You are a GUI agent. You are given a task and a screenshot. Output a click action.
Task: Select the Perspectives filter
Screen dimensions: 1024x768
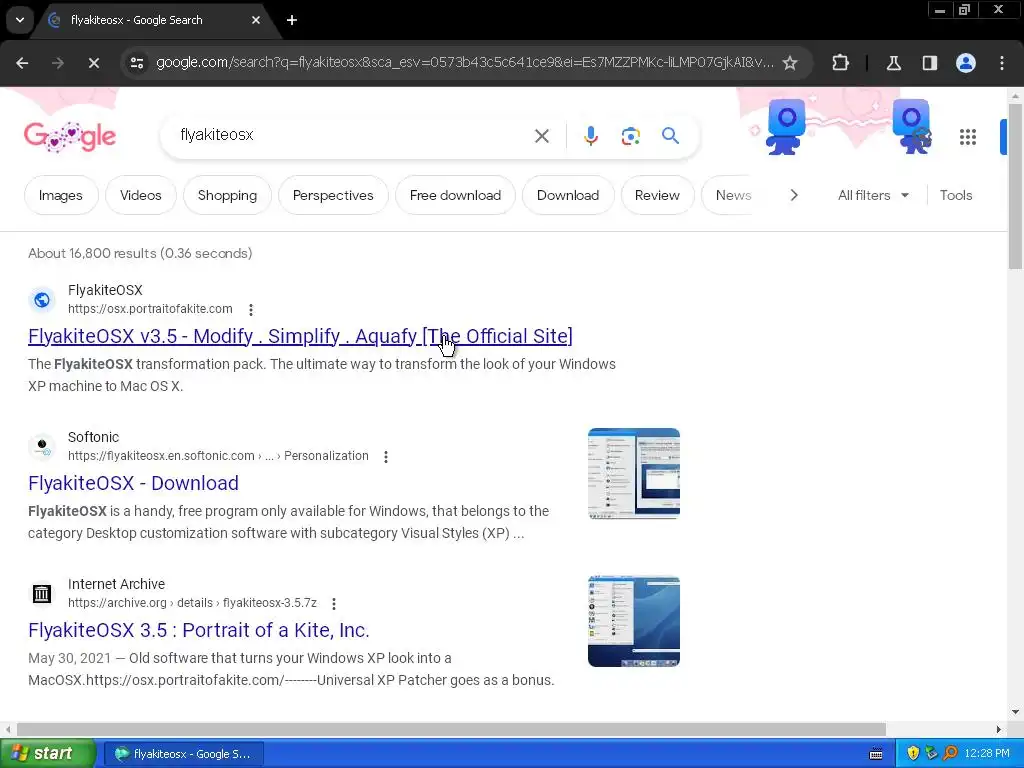coord(333,195)
